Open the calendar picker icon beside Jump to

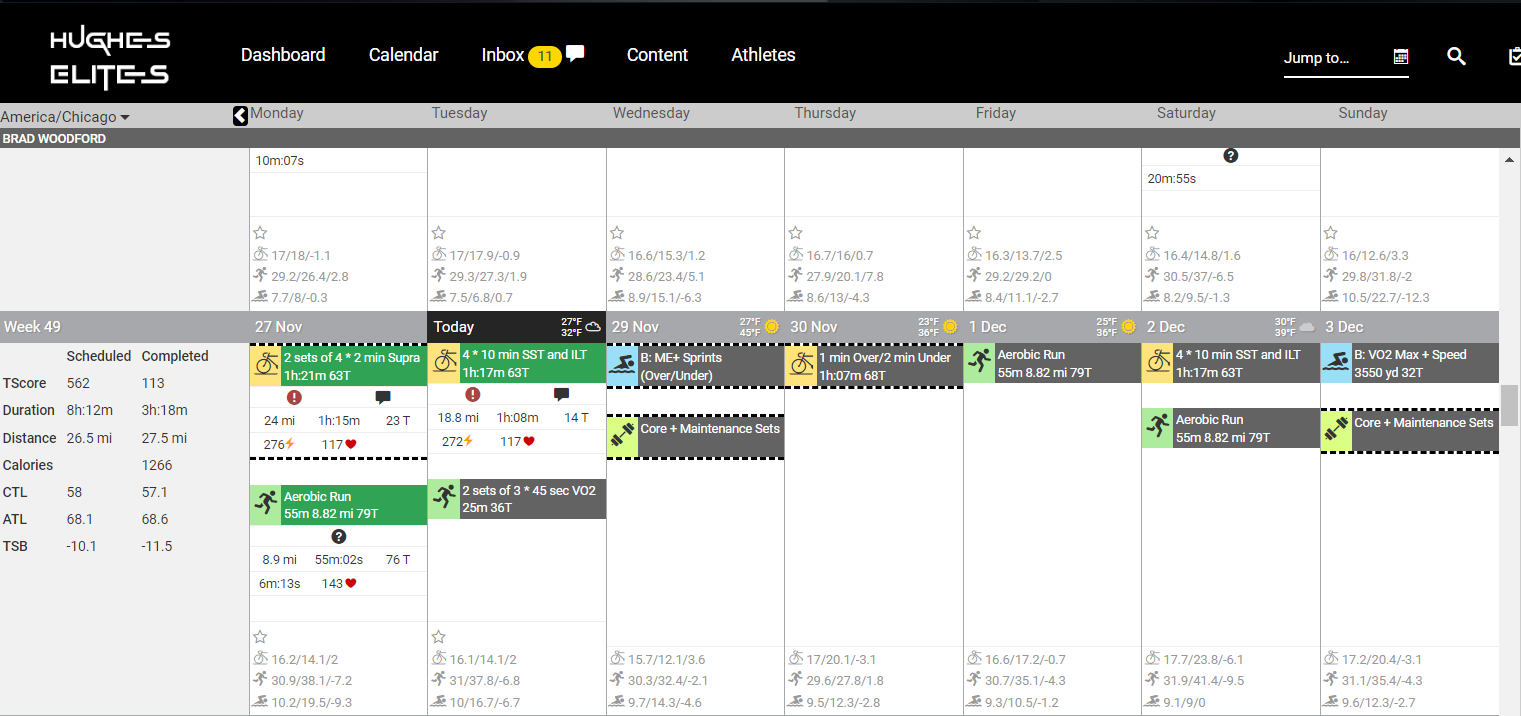coord(1401,57)
